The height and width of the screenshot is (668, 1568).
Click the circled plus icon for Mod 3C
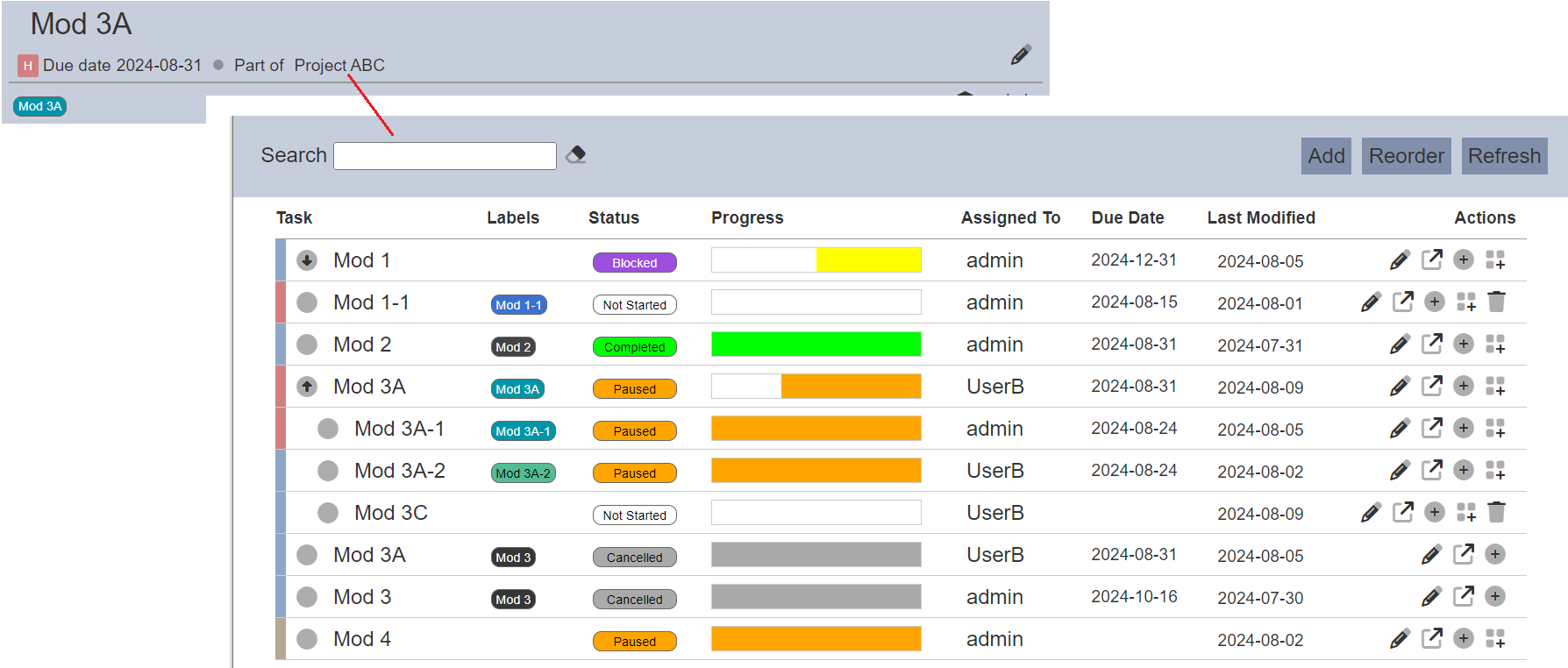click(1435, 512)
